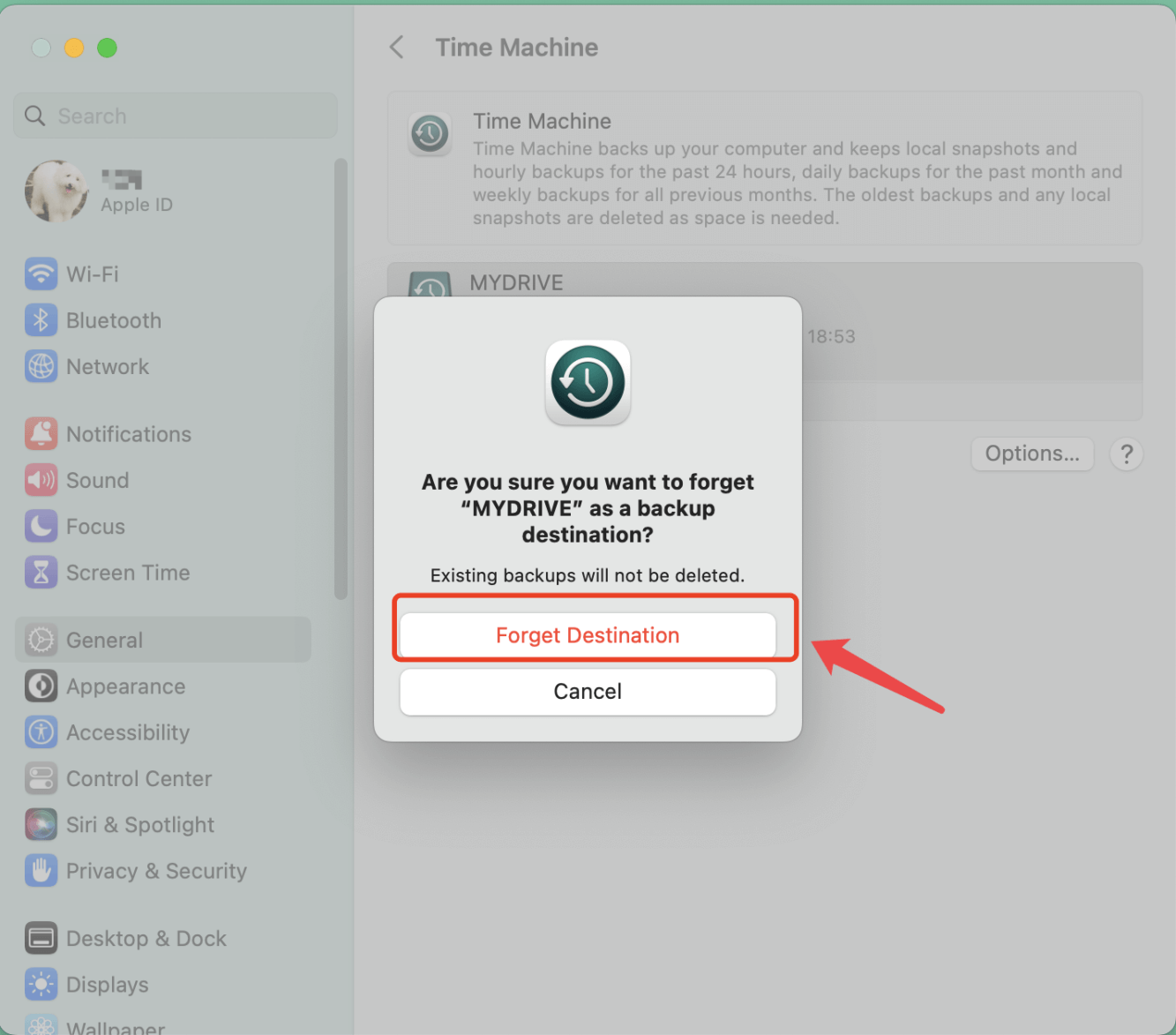Select Bluetooth label in the sidebar
This screenshot has height=1035, width=1176.
(114, 320)
